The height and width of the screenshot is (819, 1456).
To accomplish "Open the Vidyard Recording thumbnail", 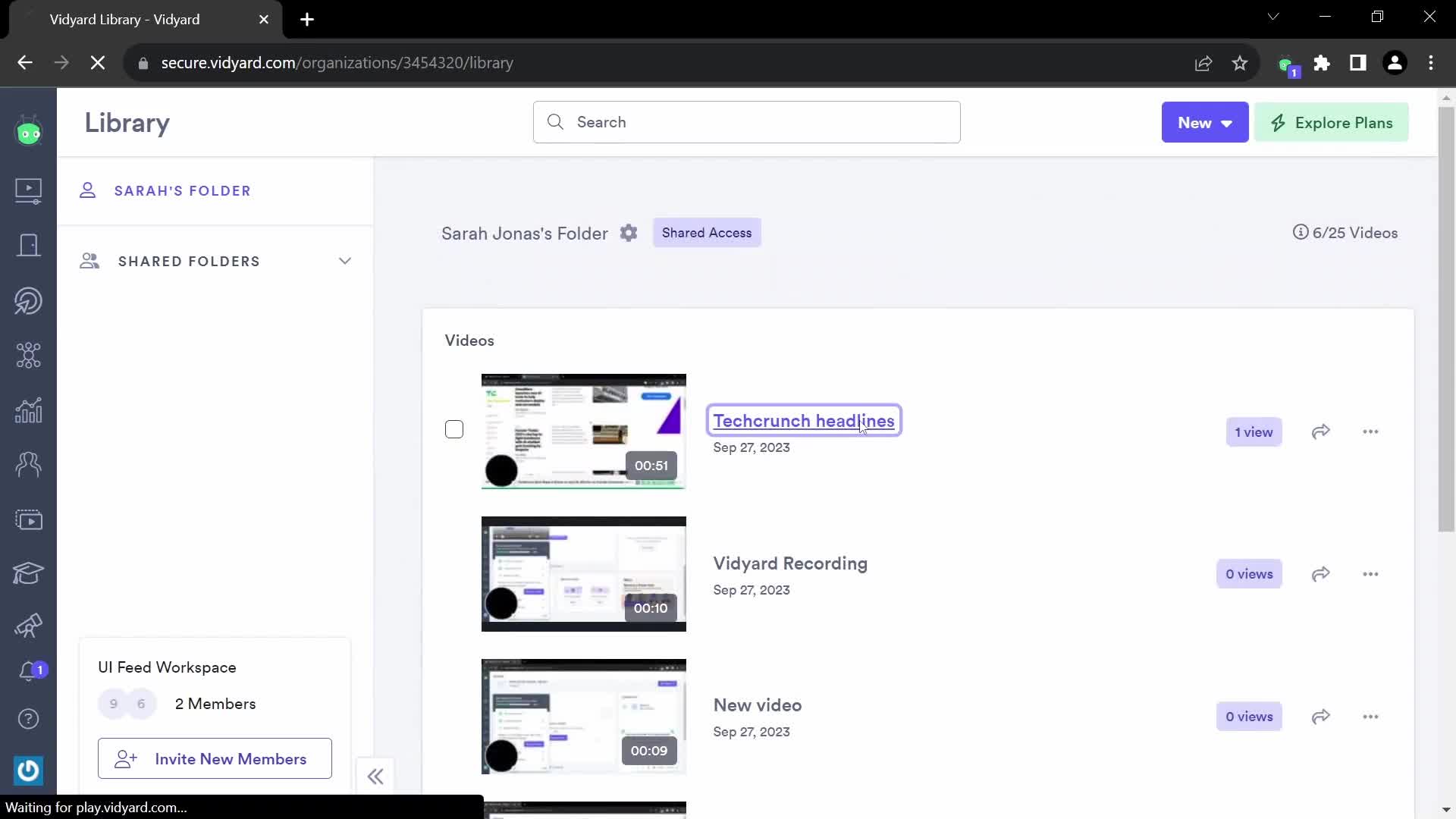I will (x=584, y=574).
